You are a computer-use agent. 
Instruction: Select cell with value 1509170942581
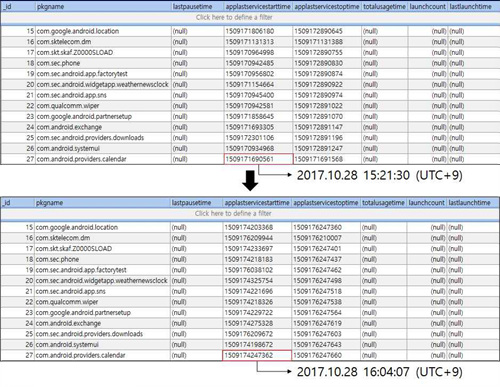pyautogui.click(x=259, y=106)
